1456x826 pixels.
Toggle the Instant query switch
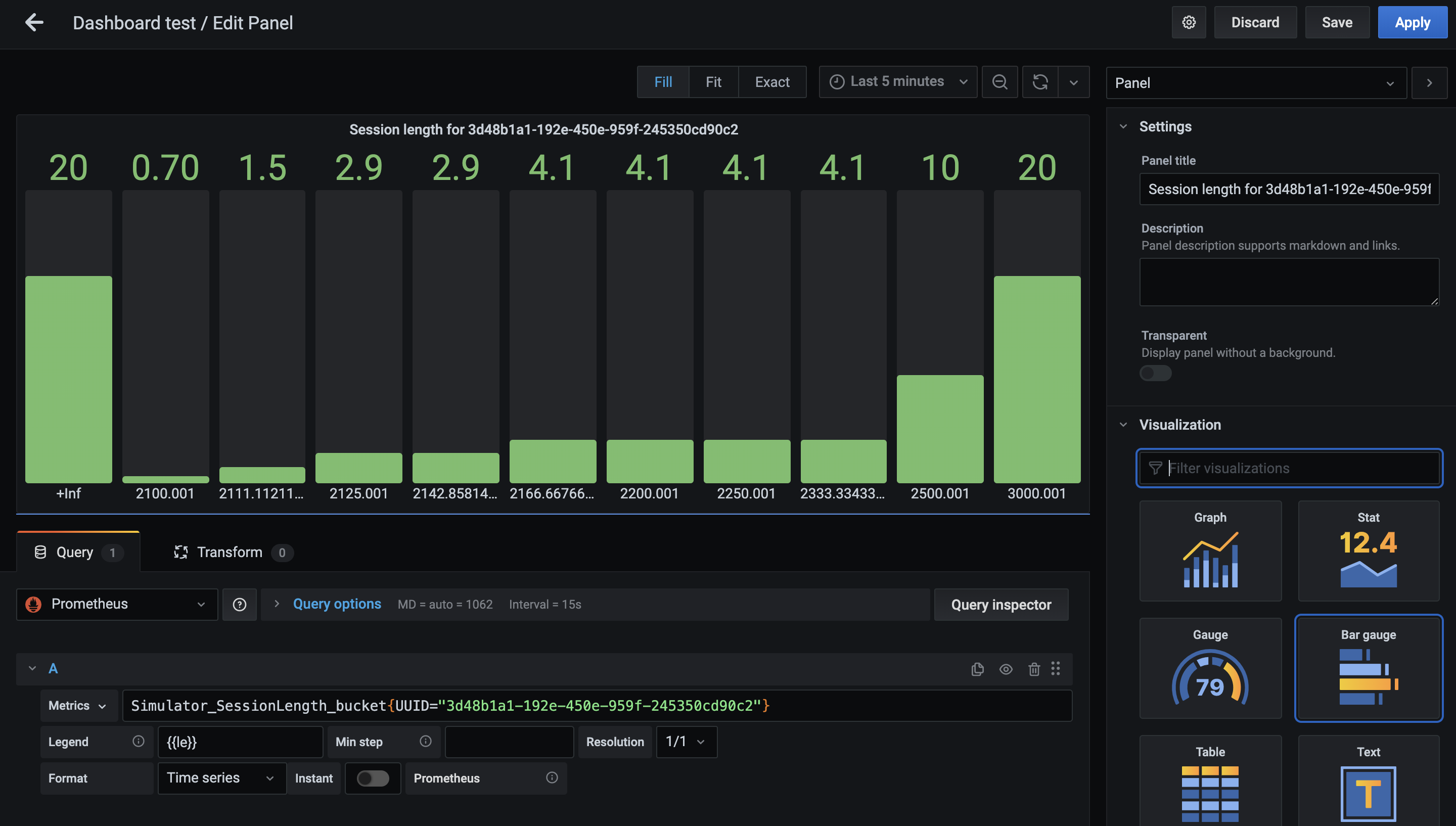point(373,778)
